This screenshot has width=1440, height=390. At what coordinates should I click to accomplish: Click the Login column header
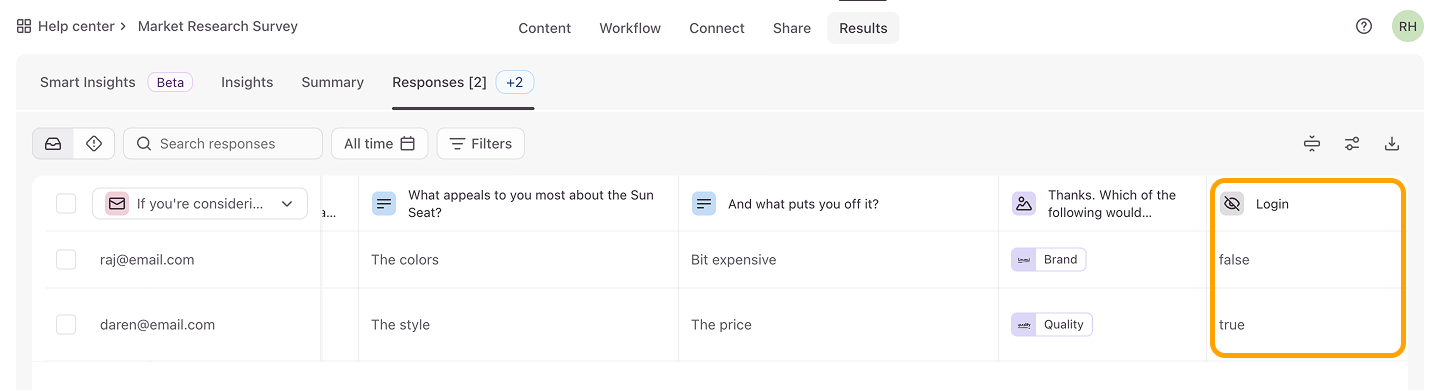pos(1307,204)
